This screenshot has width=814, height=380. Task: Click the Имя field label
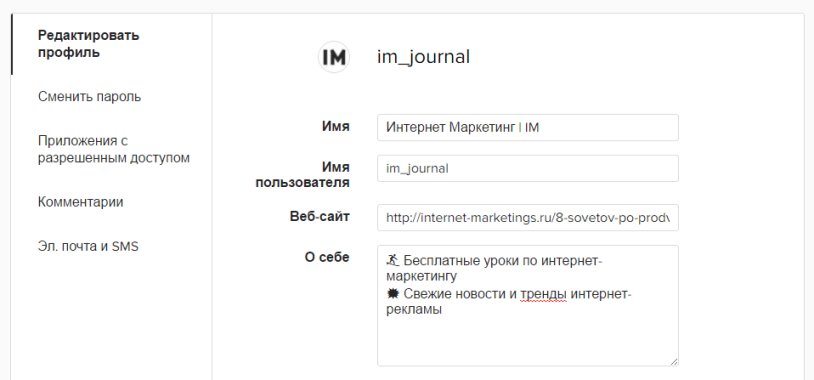point(336,127)
